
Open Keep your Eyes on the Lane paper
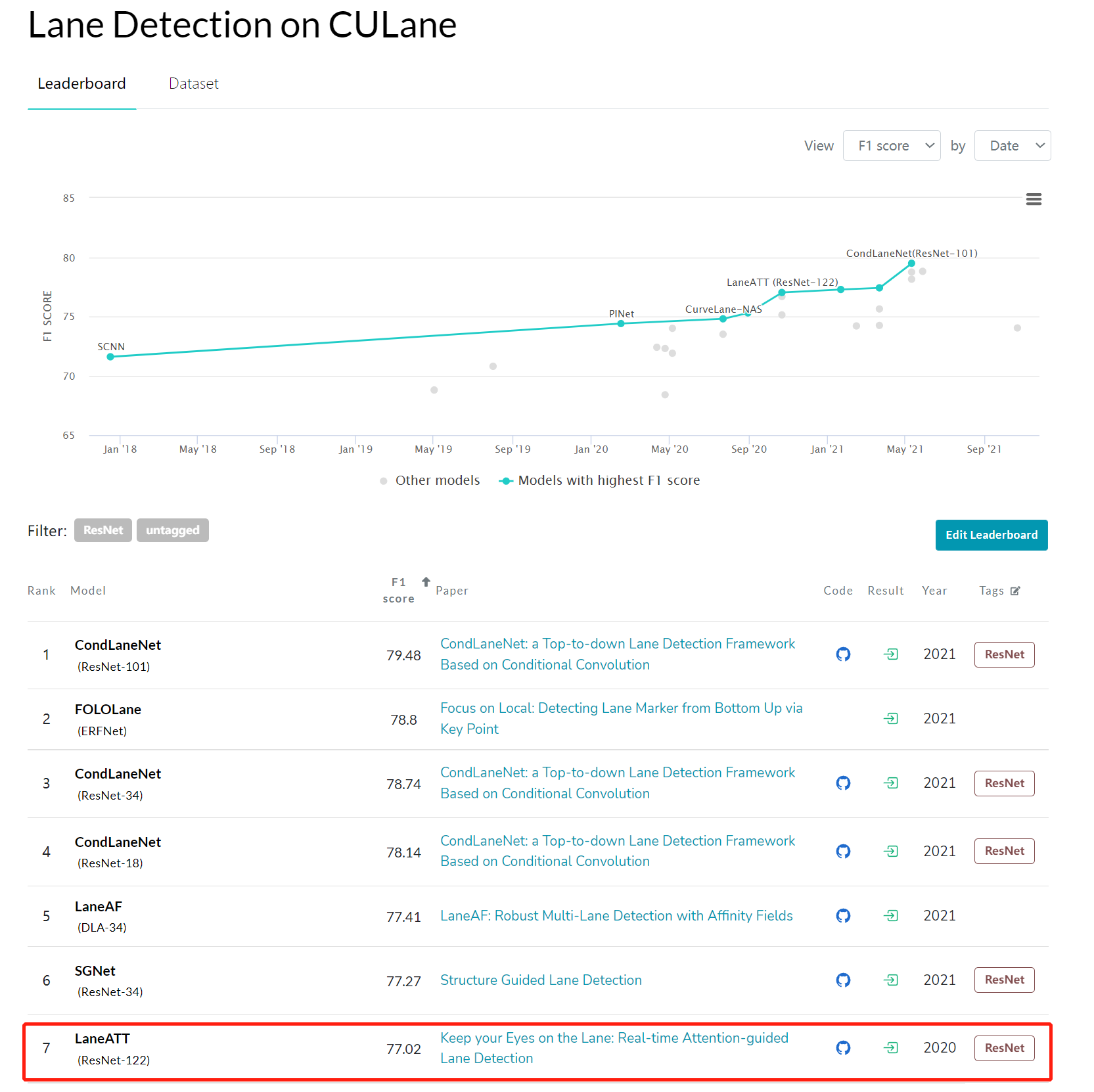pos(614,1048)
